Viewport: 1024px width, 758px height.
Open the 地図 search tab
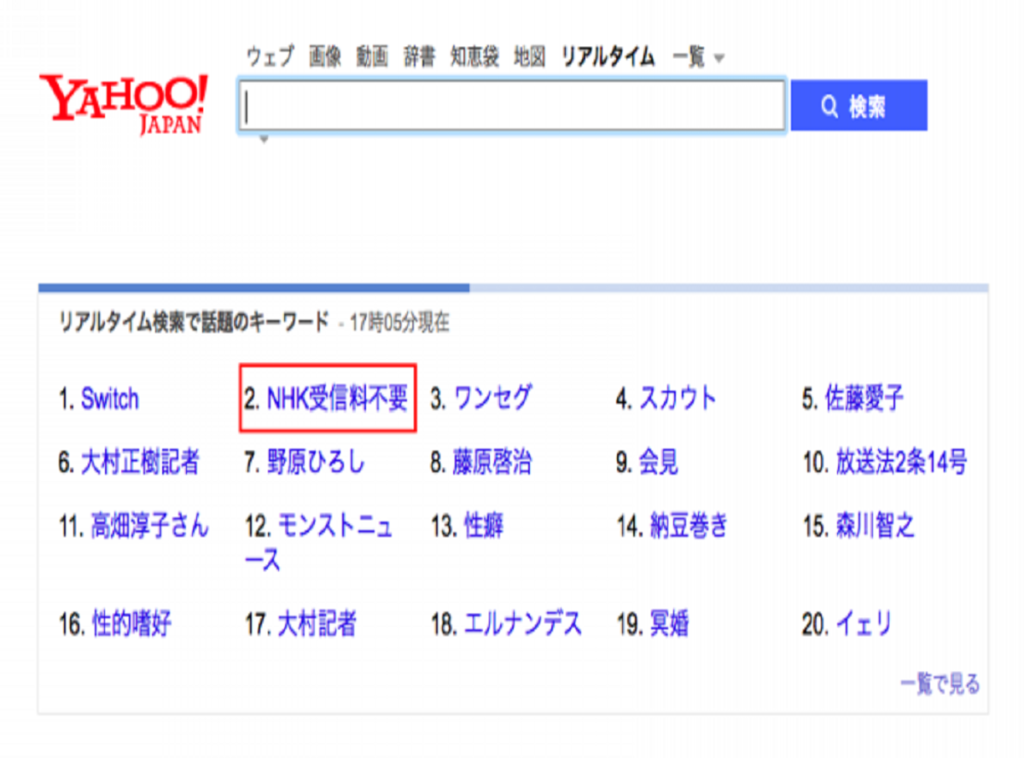pos(529,57)
